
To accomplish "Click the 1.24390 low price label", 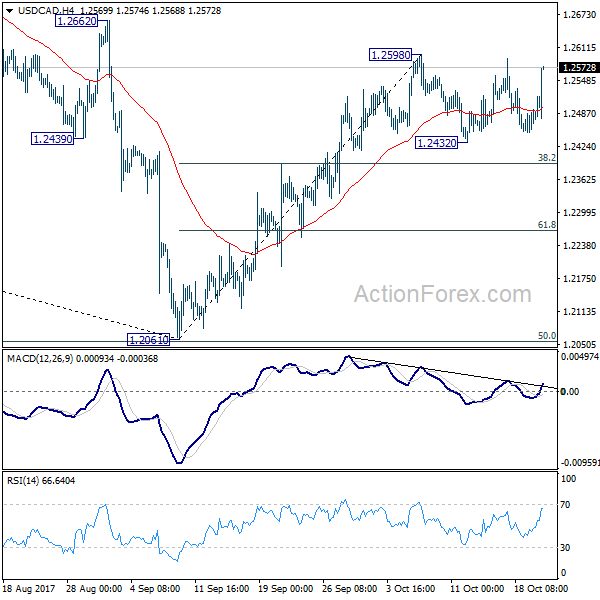I will [x=52, y=139].
